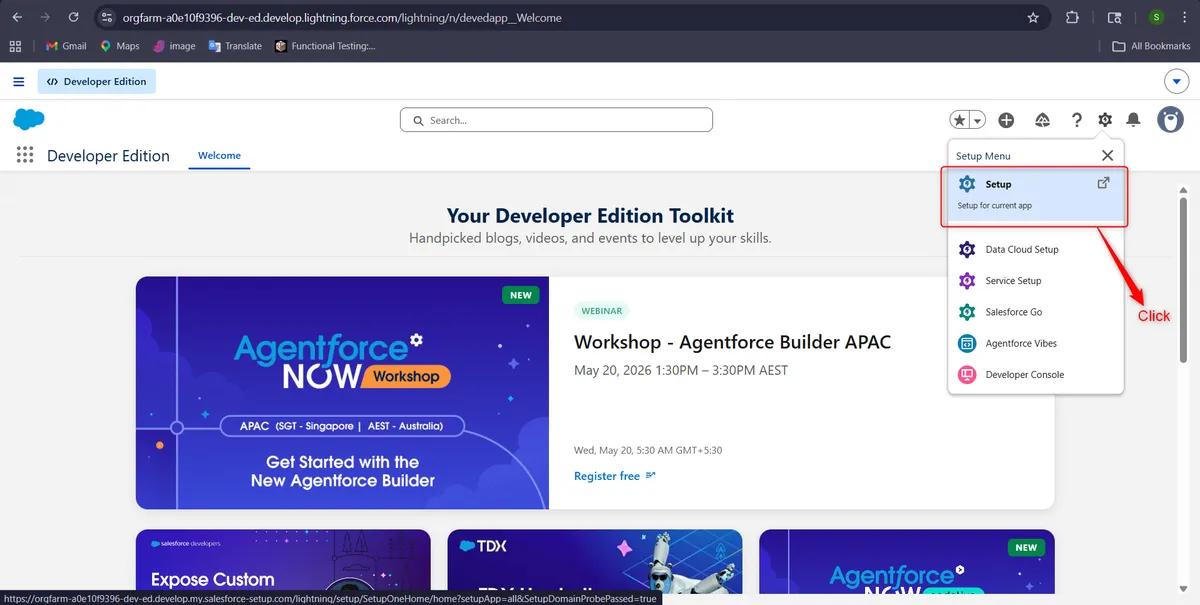The image size is (1200, 605).
Task: Click the Workshop - Agentforce Builder APAC title
Action: click(x=732, y=342)
